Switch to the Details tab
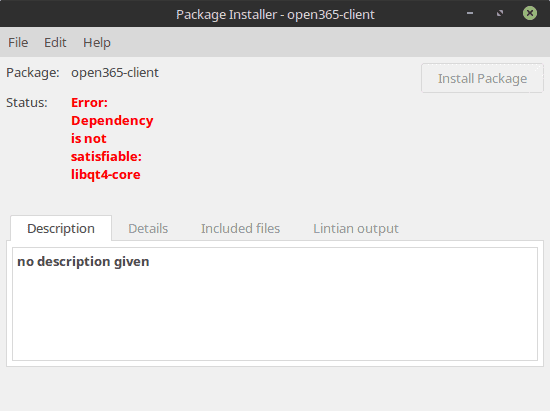550x411 pixels. 148,228
